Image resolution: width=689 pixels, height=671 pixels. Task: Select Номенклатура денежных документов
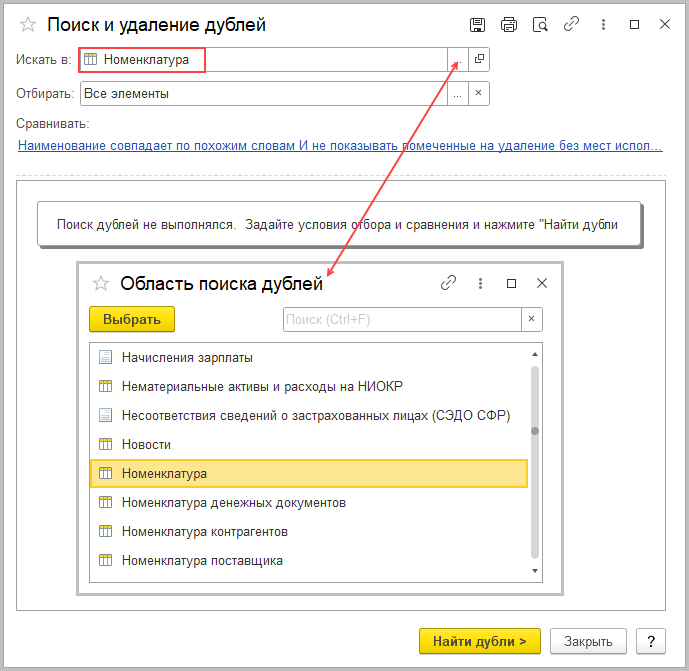(308, 502)
